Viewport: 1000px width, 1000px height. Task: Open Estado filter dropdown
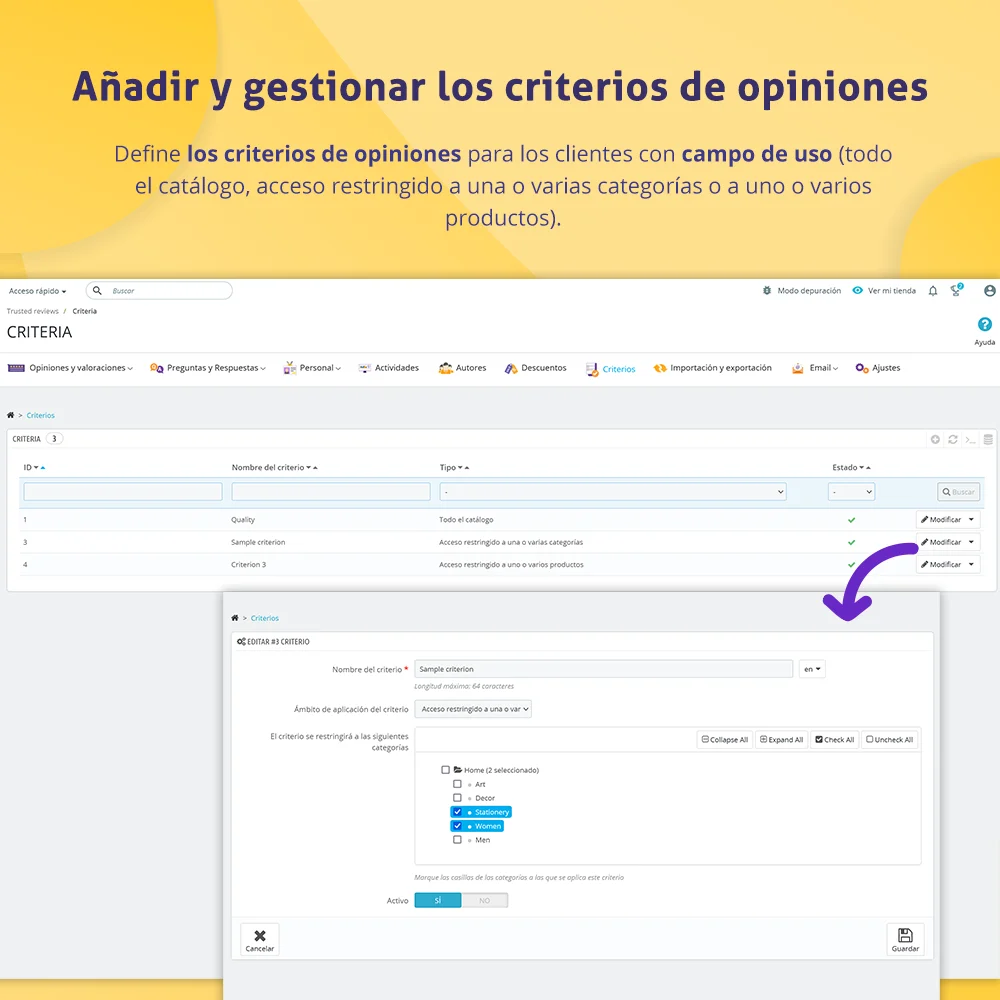851,492
